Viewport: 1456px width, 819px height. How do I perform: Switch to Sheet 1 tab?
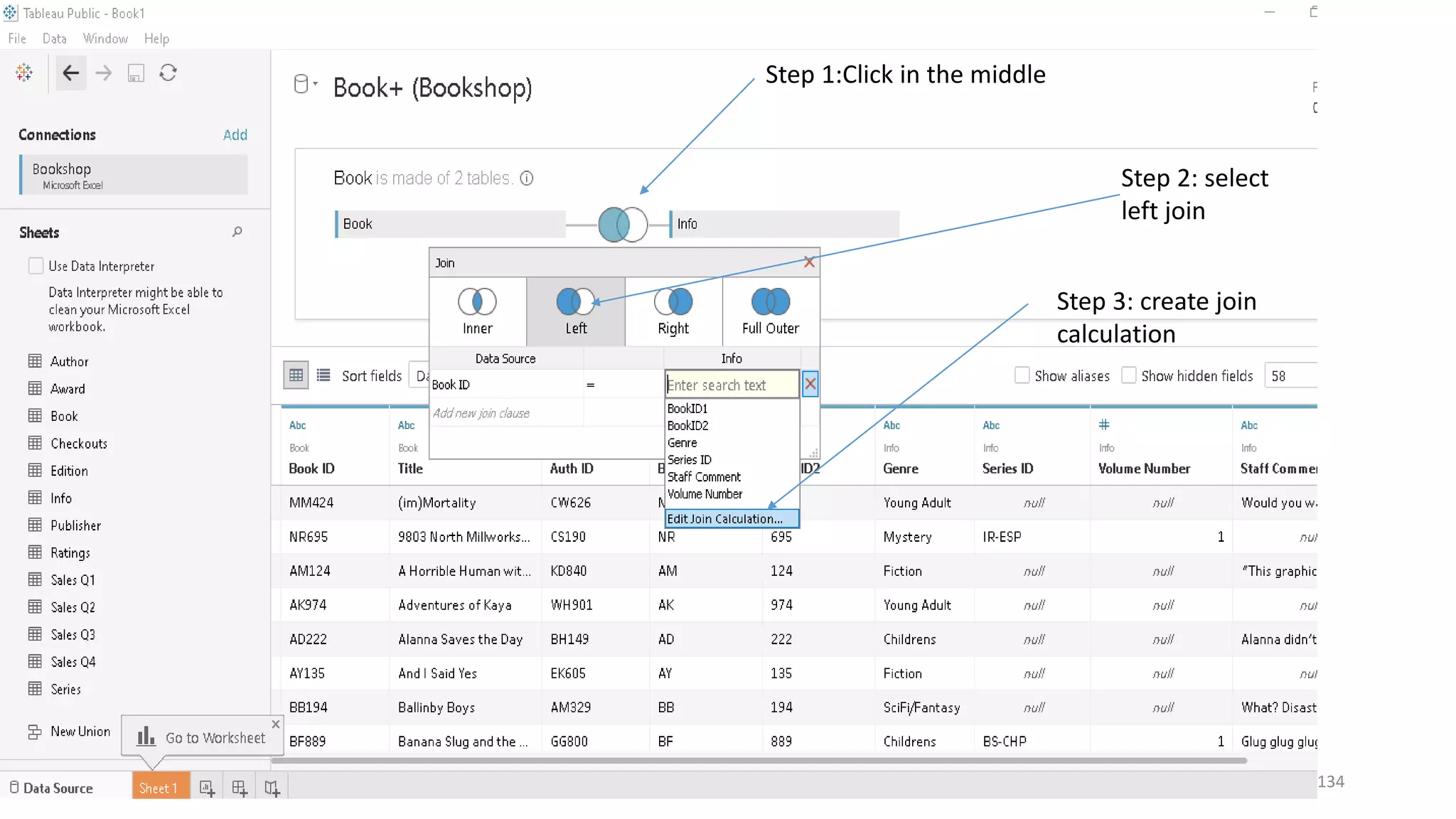161,787
